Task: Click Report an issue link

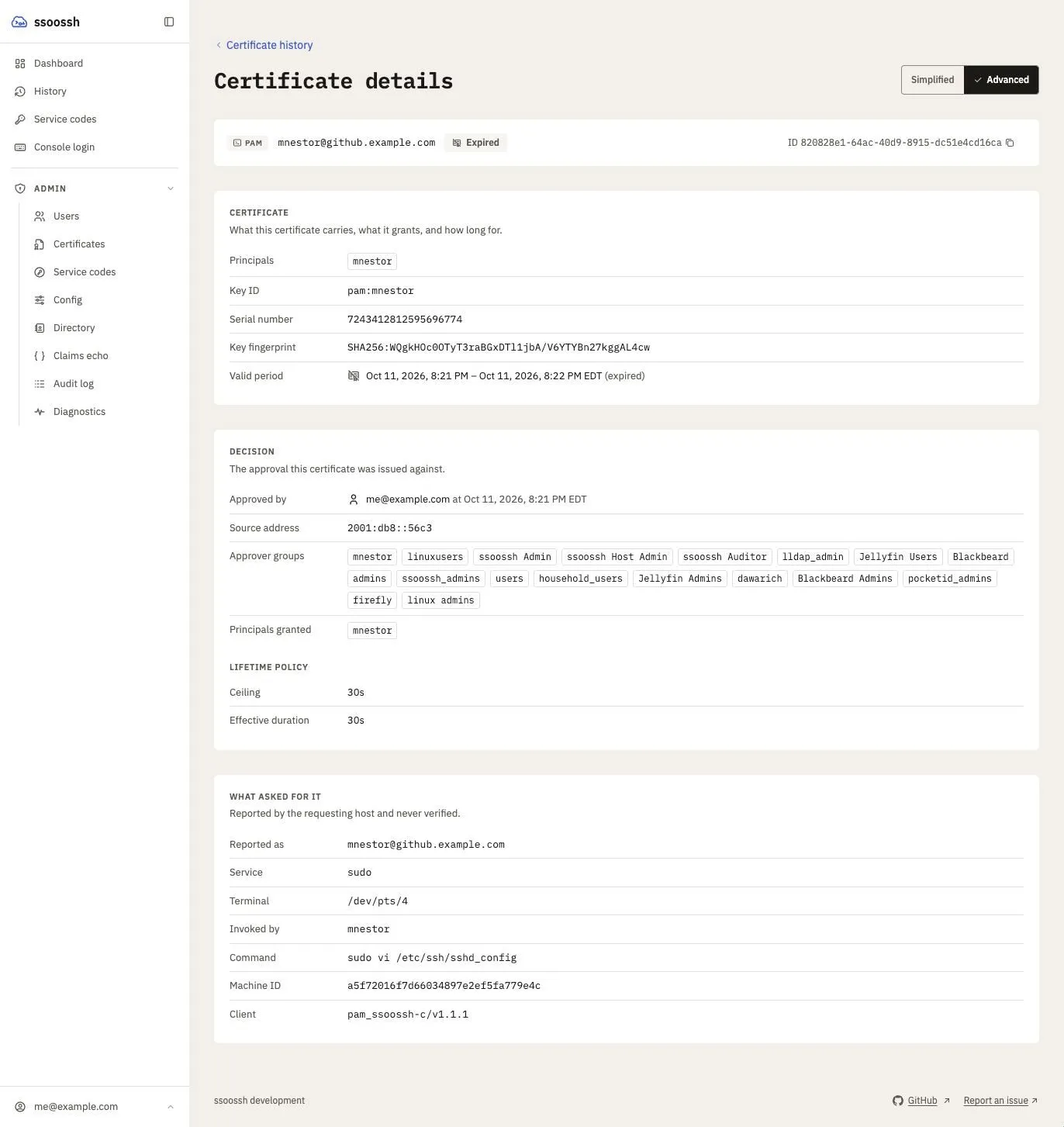Action: (1000, 1101)
